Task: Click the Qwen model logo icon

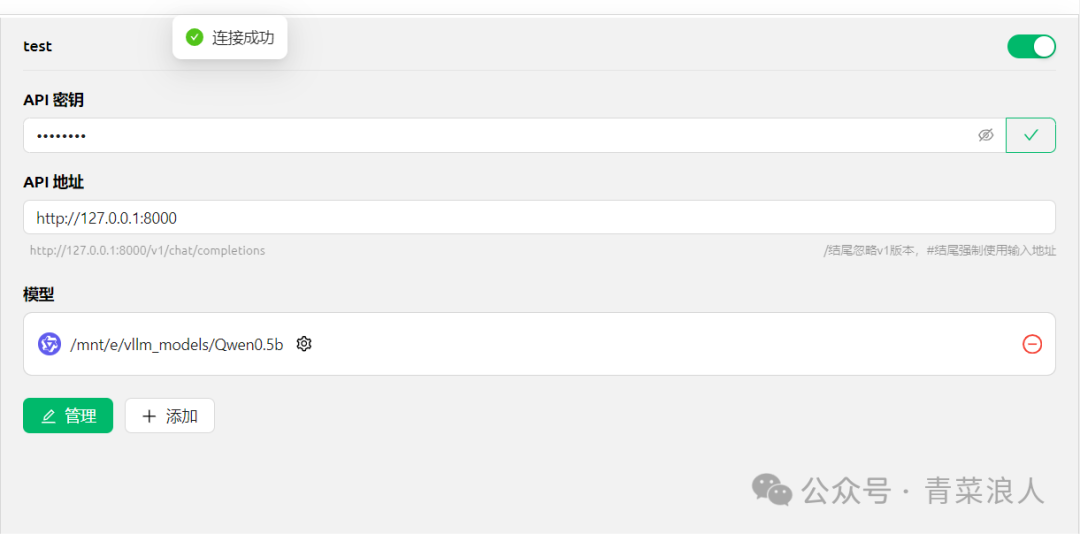Action: coord(50,344)
